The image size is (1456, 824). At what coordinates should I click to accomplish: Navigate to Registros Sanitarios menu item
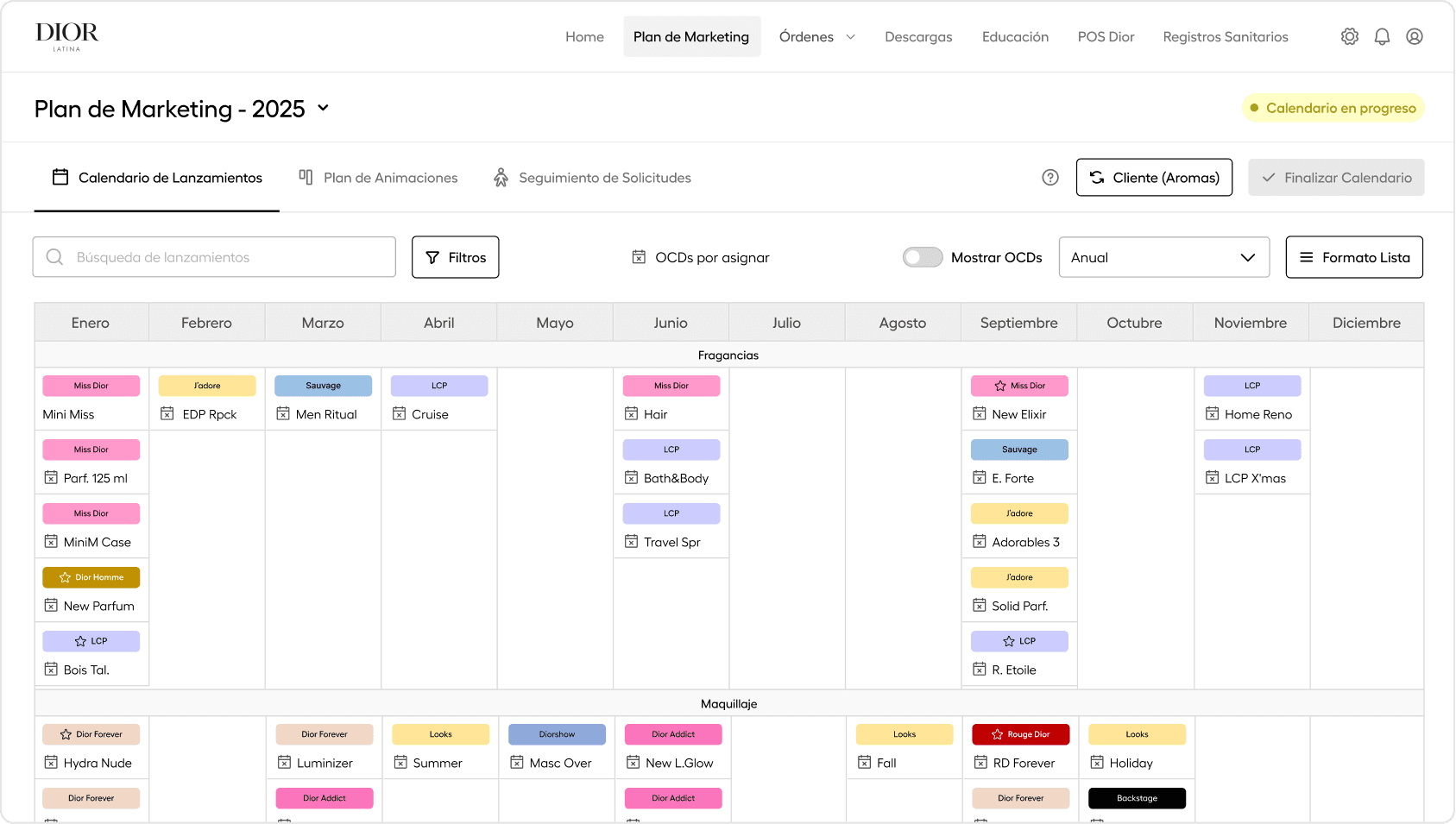click(x=1225, y=36)
